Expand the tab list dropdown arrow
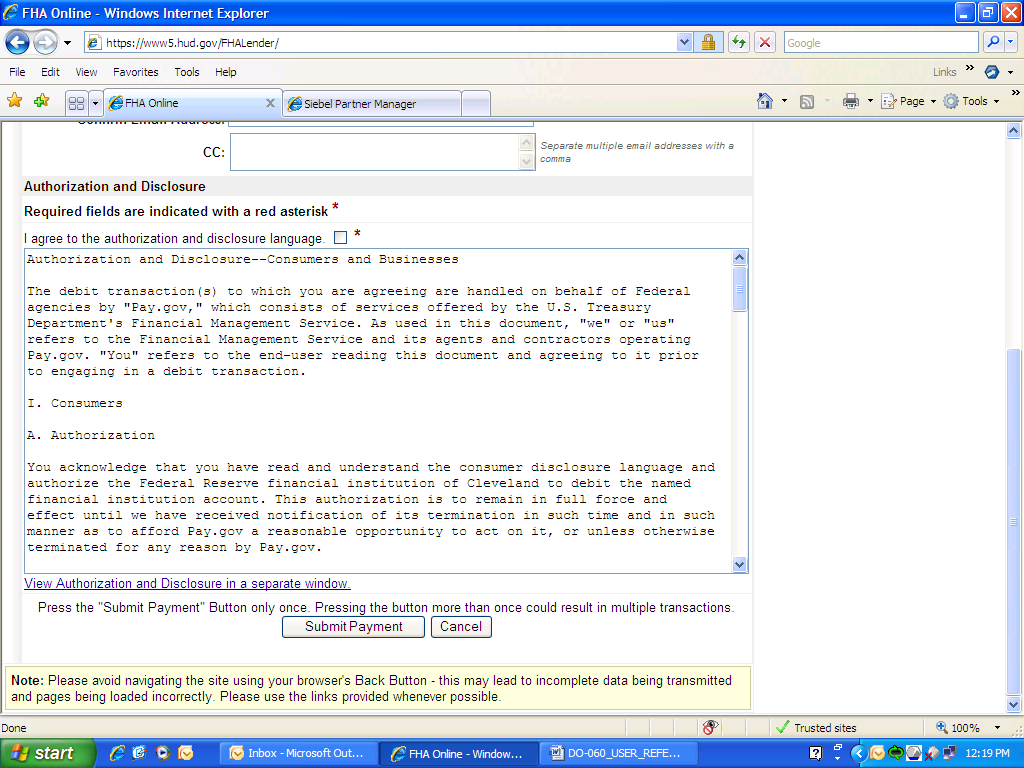Viewport: 1024px width, 768px height. 95,103
